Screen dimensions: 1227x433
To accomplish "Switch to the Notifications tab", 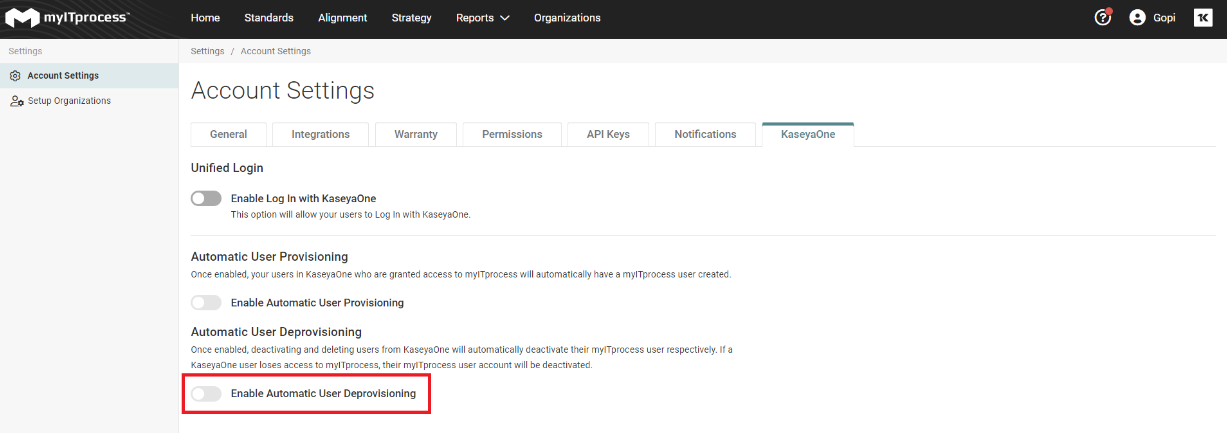I will [x=705, y=134].
